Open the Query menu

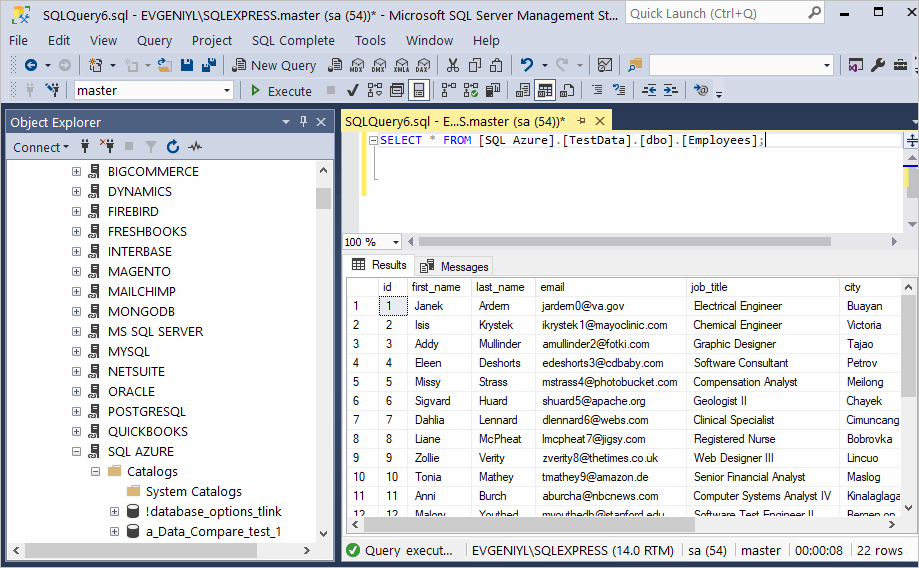tap(154, 40)
